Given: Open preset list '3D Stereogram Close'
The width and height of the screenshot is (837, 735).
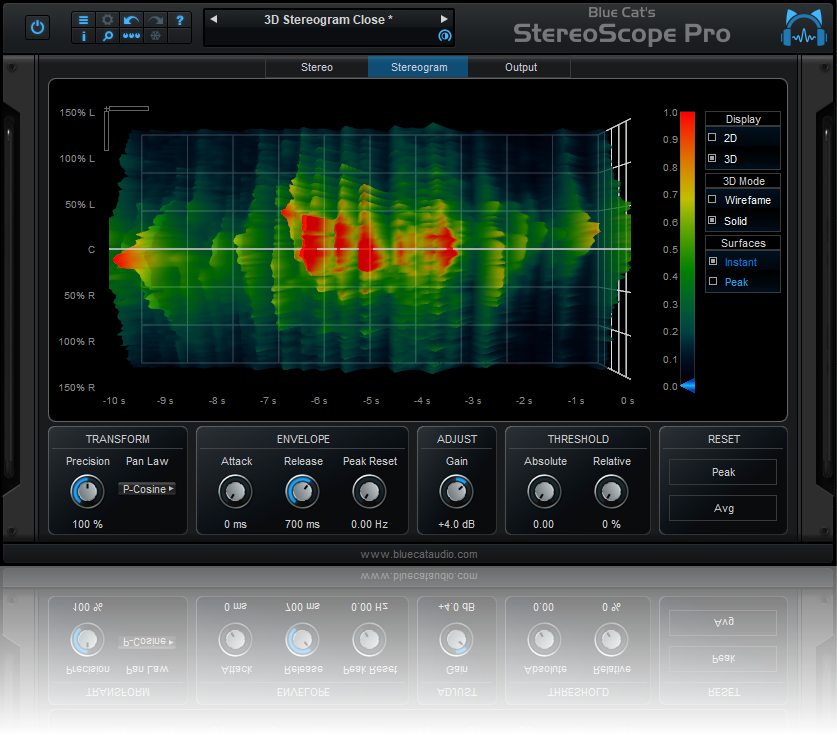Looking at the screenshot, I should [328, 19].
